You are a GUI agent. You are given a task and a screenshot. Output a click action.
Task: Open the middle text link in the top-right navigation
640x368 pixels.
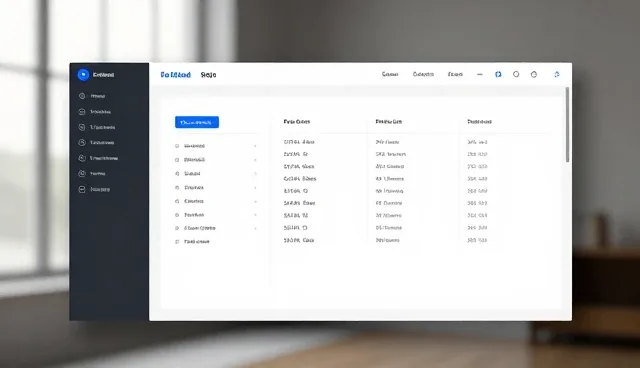coord(423,74)
